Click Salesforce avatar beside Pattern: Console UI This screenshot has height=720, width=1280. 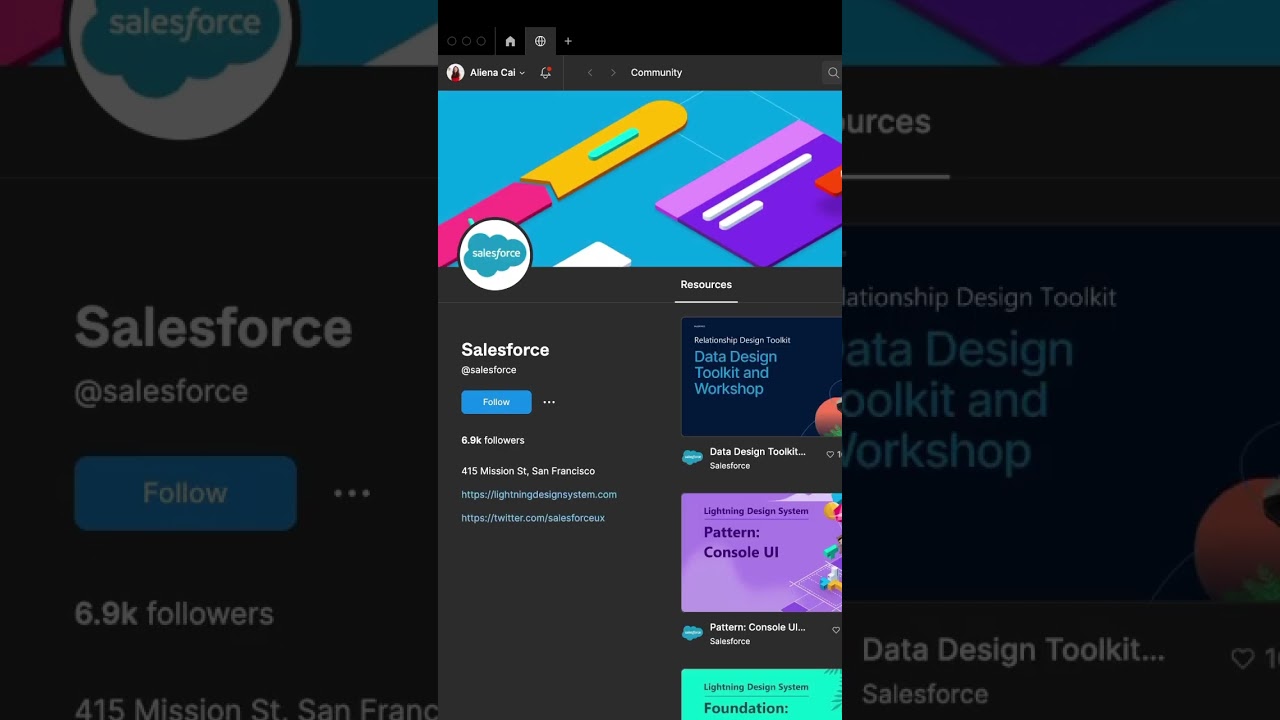click(x=692, y=633)
